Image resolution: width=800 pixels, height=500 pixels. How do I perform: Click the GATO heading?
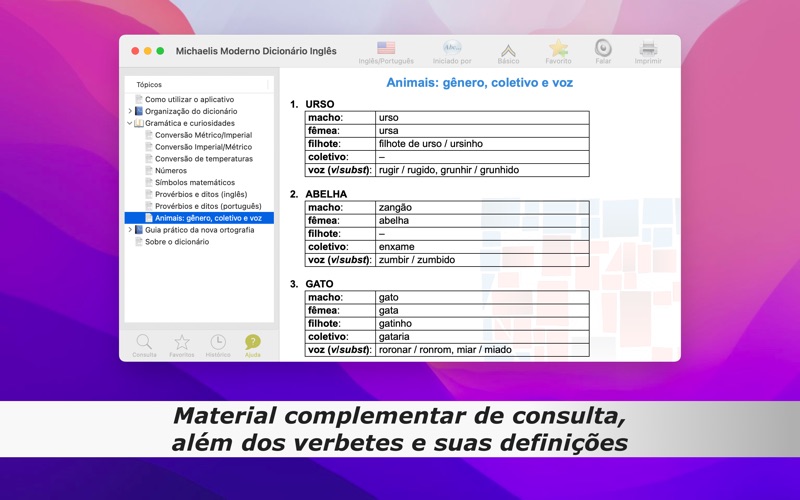click(319, 284)
